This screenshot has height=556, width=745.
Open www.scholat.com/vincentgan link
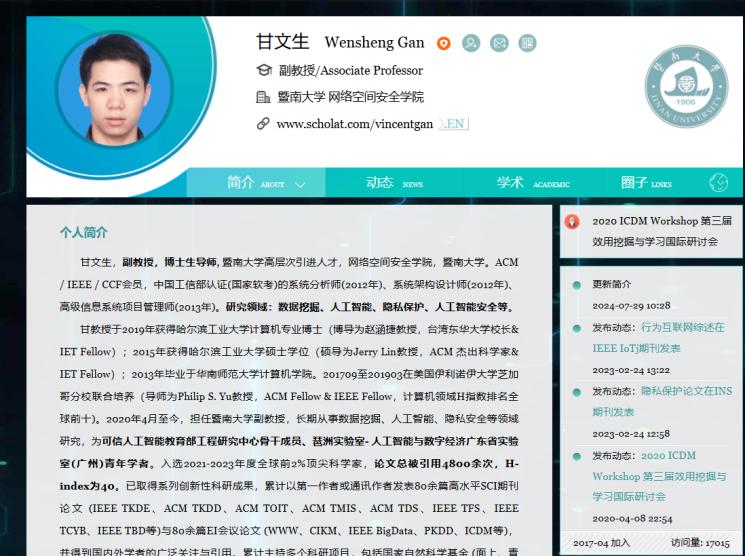pos(354,125)
